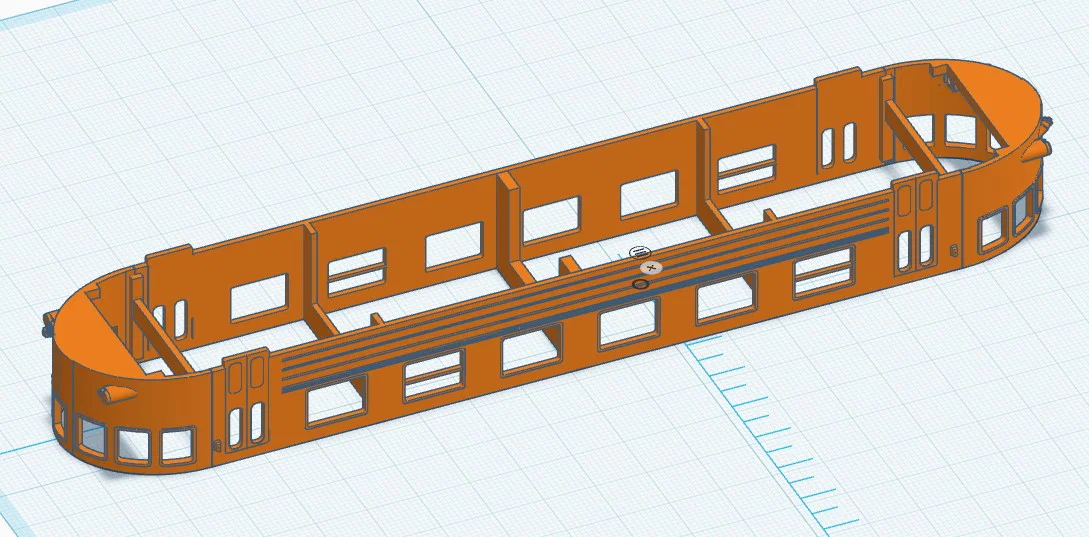Click the oval icon above the X marker
1089x537 pixels.
pos(638,251)
